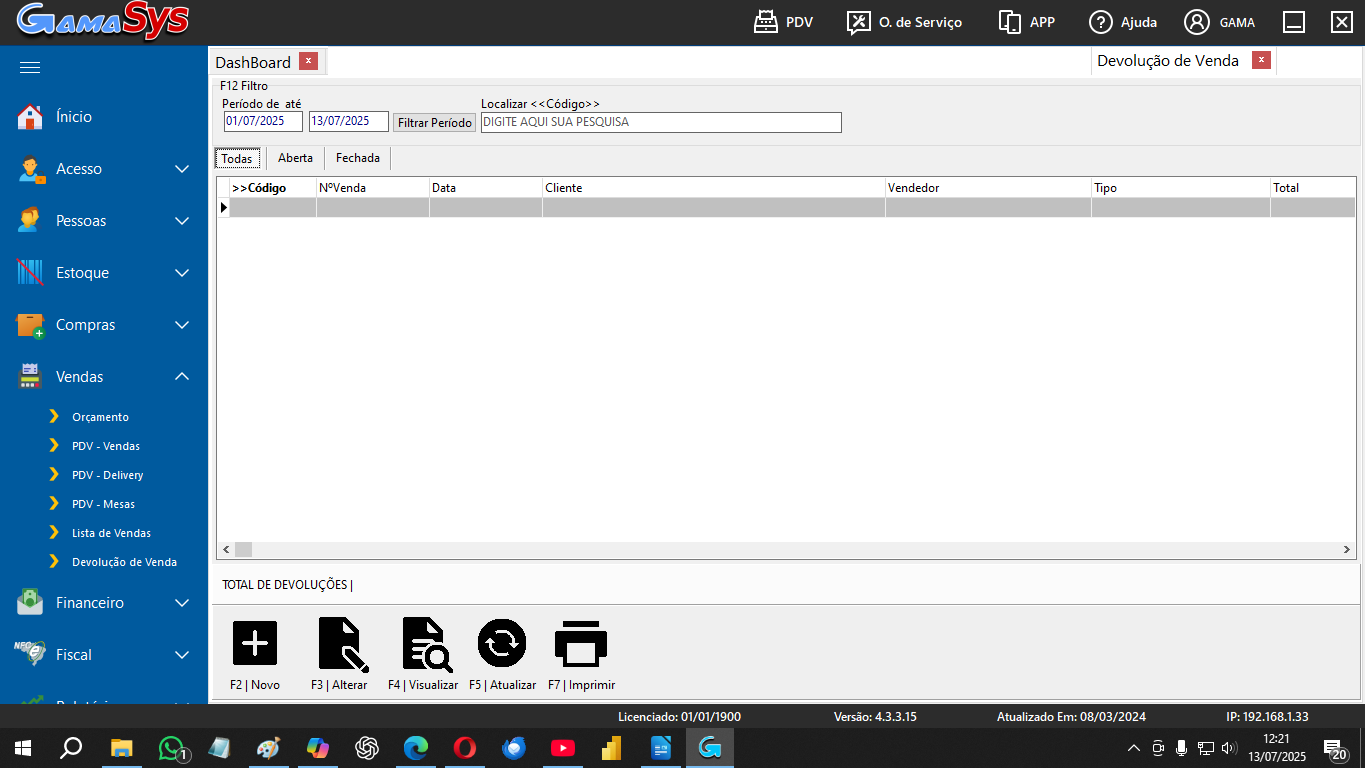Screen dimensions: 1365x768
Task: Click the F3 Alterar edit icon
Action: 340,643
